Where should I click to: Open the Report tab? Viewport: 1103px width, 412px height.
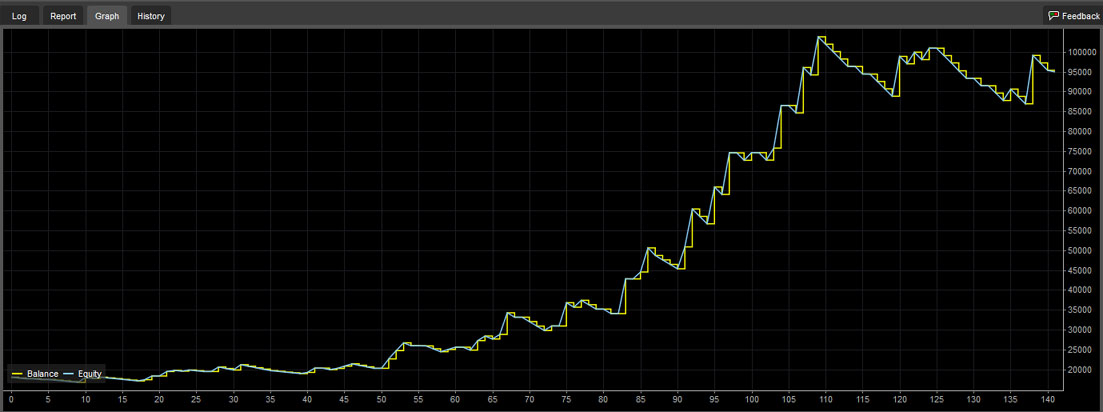[63, 16]
